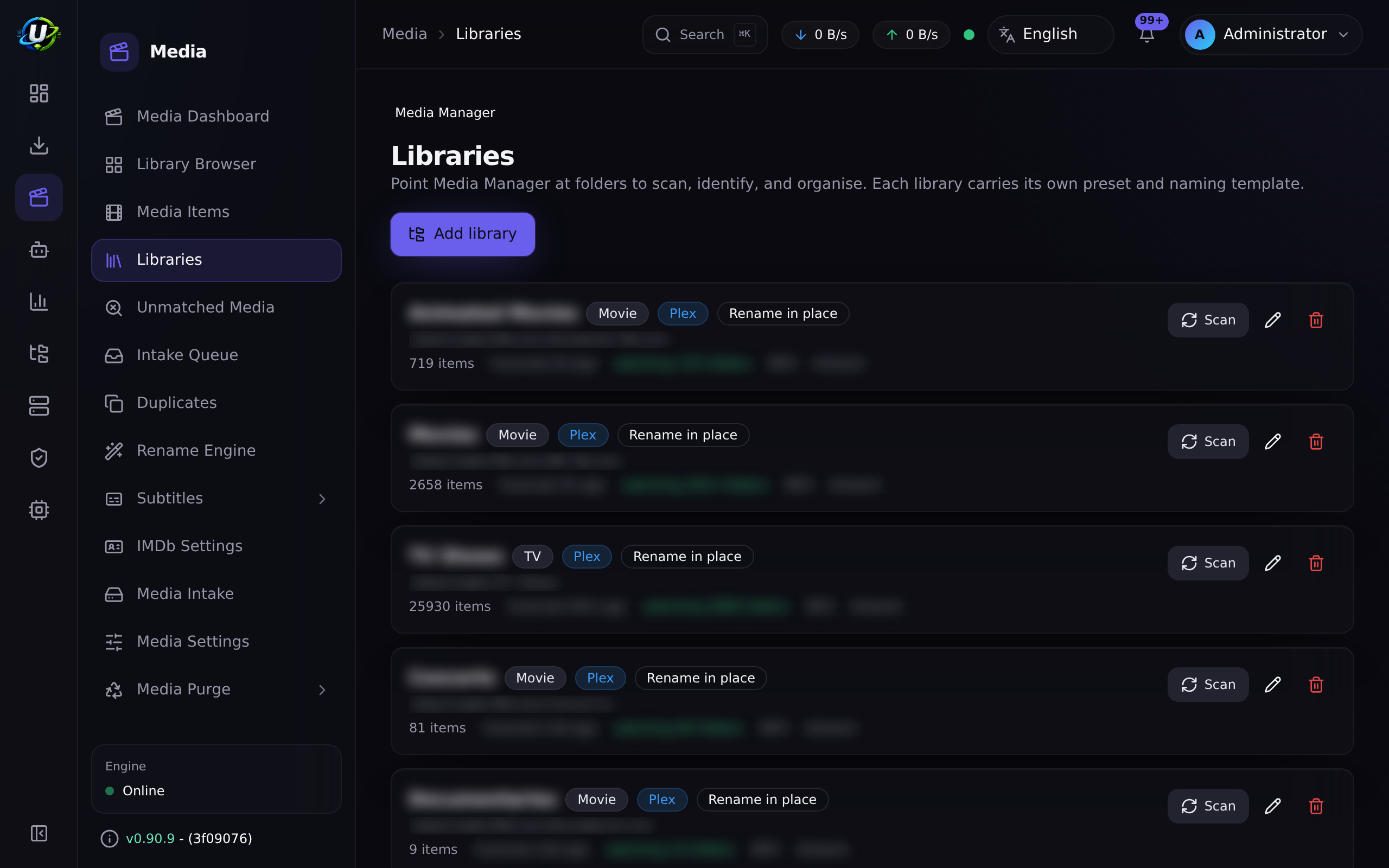Open the server icon in left rail
This screenshot has height=868, width=1389.
[x=39, y=406]
